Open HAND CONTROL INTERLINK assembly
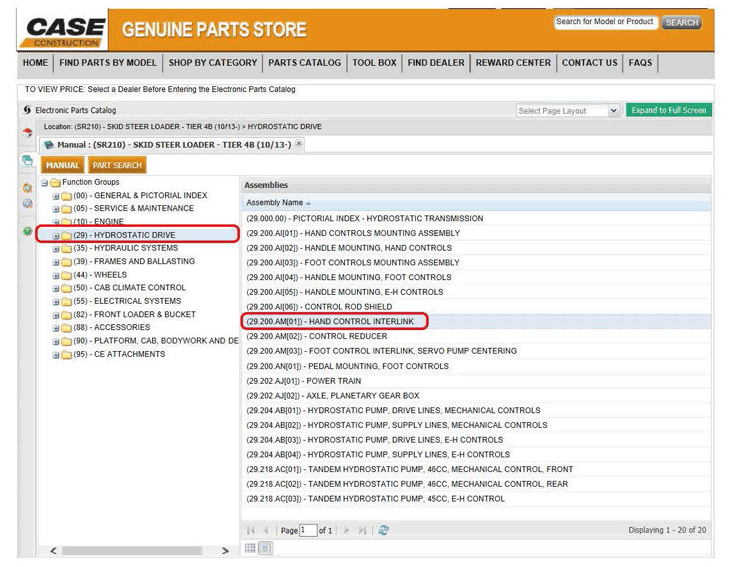The width and height of the screenshot is (732, 567). point(335,322)
